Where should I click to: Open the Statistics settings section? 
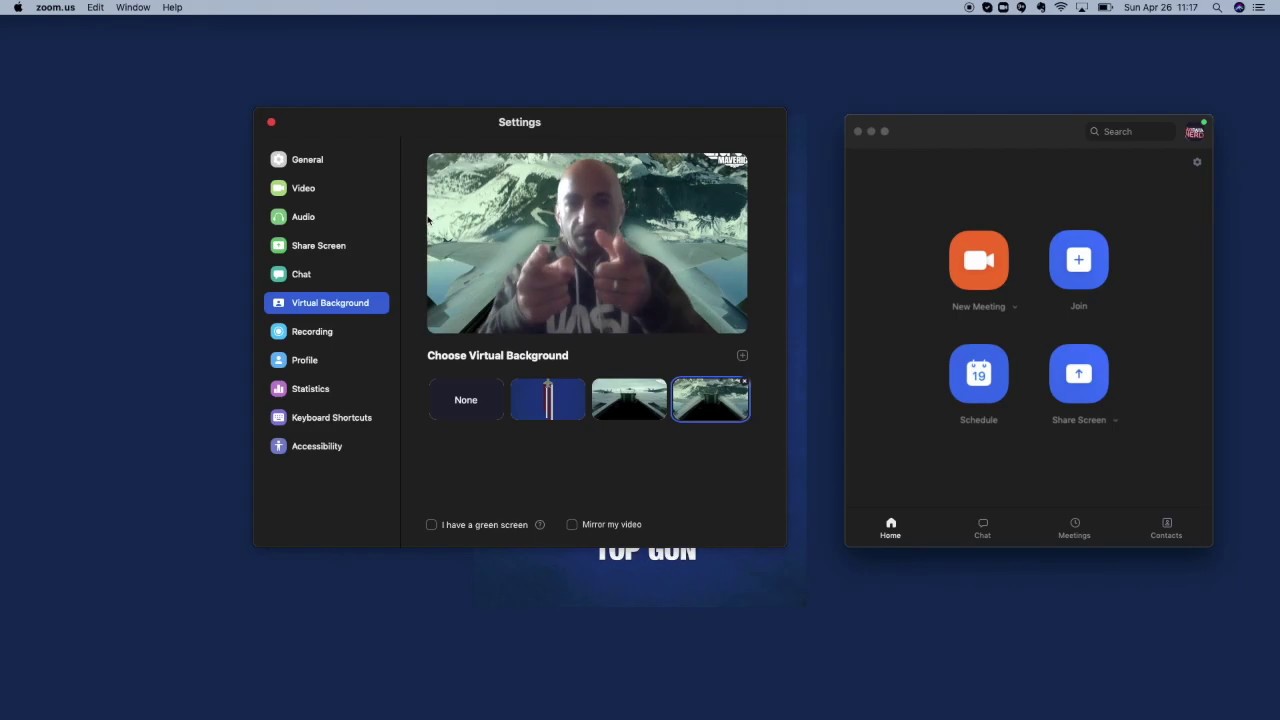[x=326, y=389]
